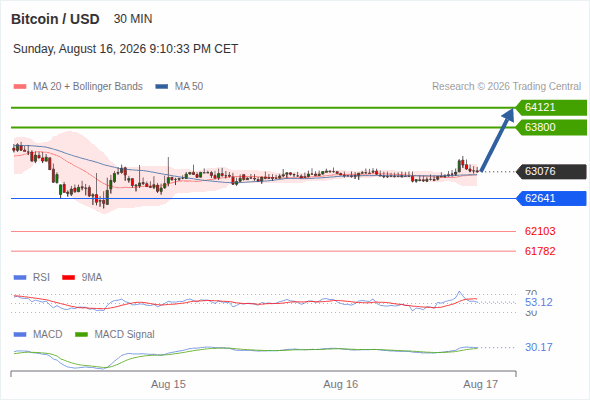Click the RSI legend text
Viewport: 590px width, 400px height.
41,278
